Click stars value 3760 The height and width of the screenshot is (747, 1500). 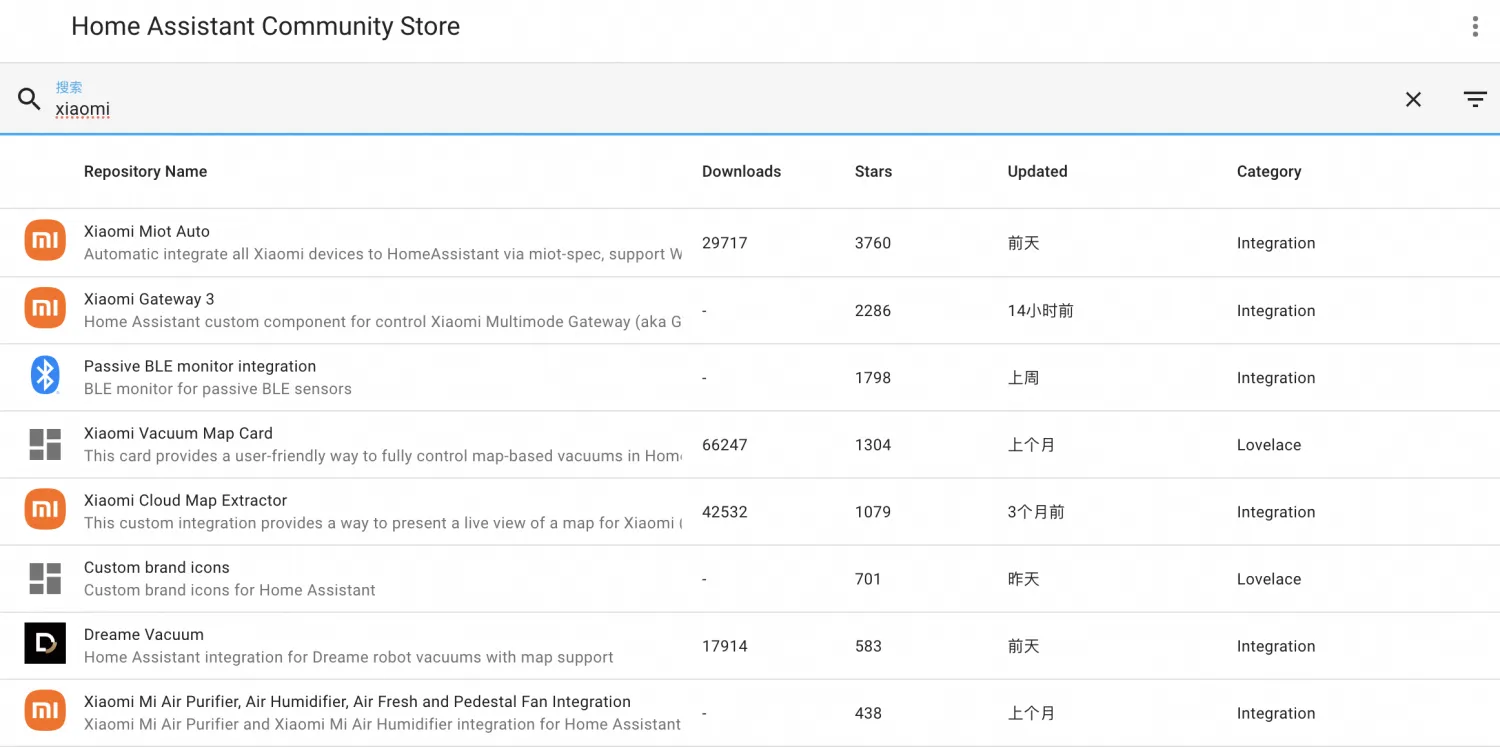tap(873, 243)
